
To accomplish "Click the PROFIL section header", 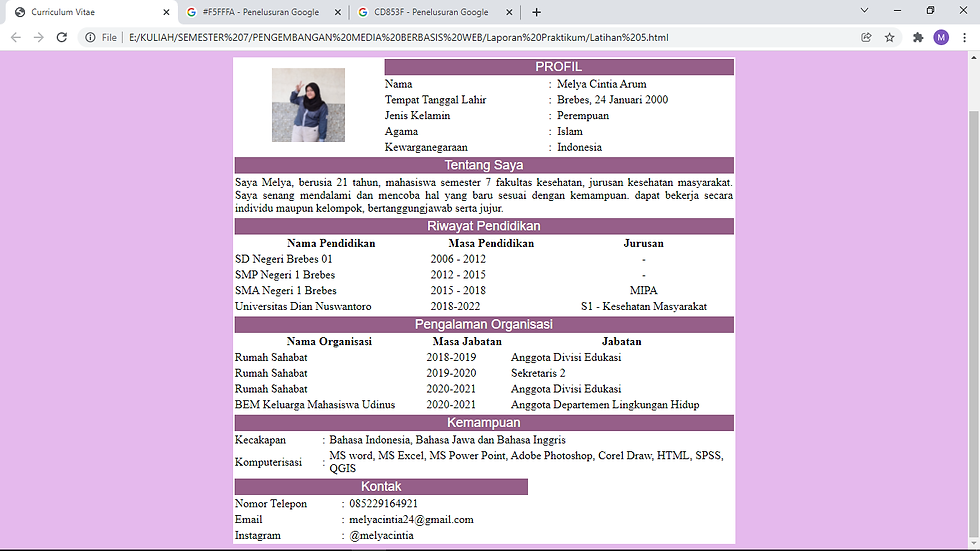I will pyautogui.click(x=559, y=67).
